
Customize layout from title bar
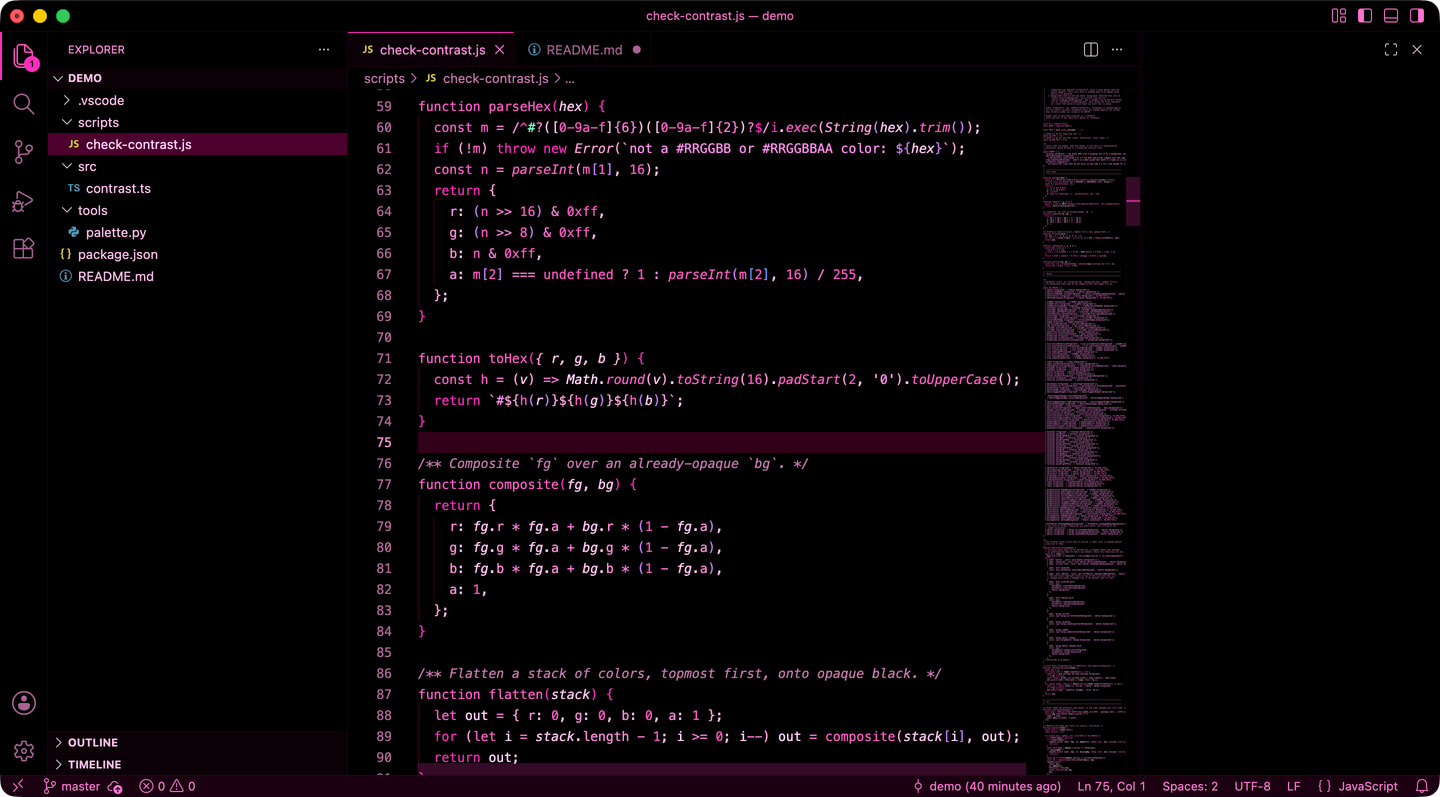(x=1339, y=16)
